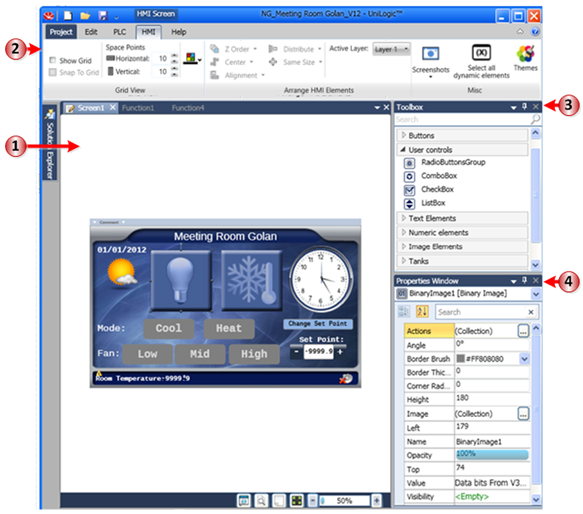Click the Open folder icon in title bar
The image size is (583, 514).
click(x=85, y=16)
